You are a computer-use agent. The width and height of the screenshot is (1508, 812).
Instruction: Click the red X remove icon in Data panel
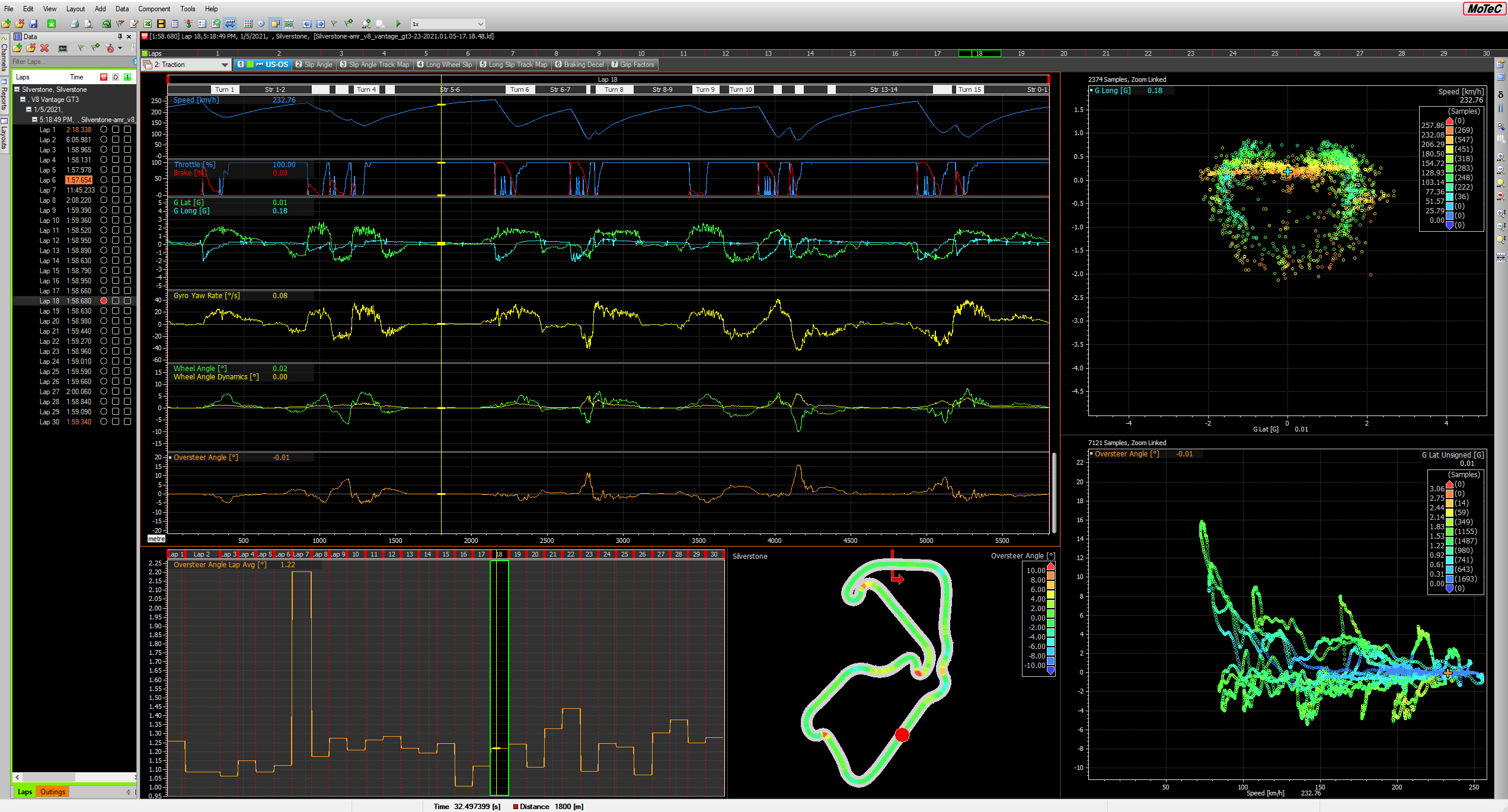click(x=44, y=48)
